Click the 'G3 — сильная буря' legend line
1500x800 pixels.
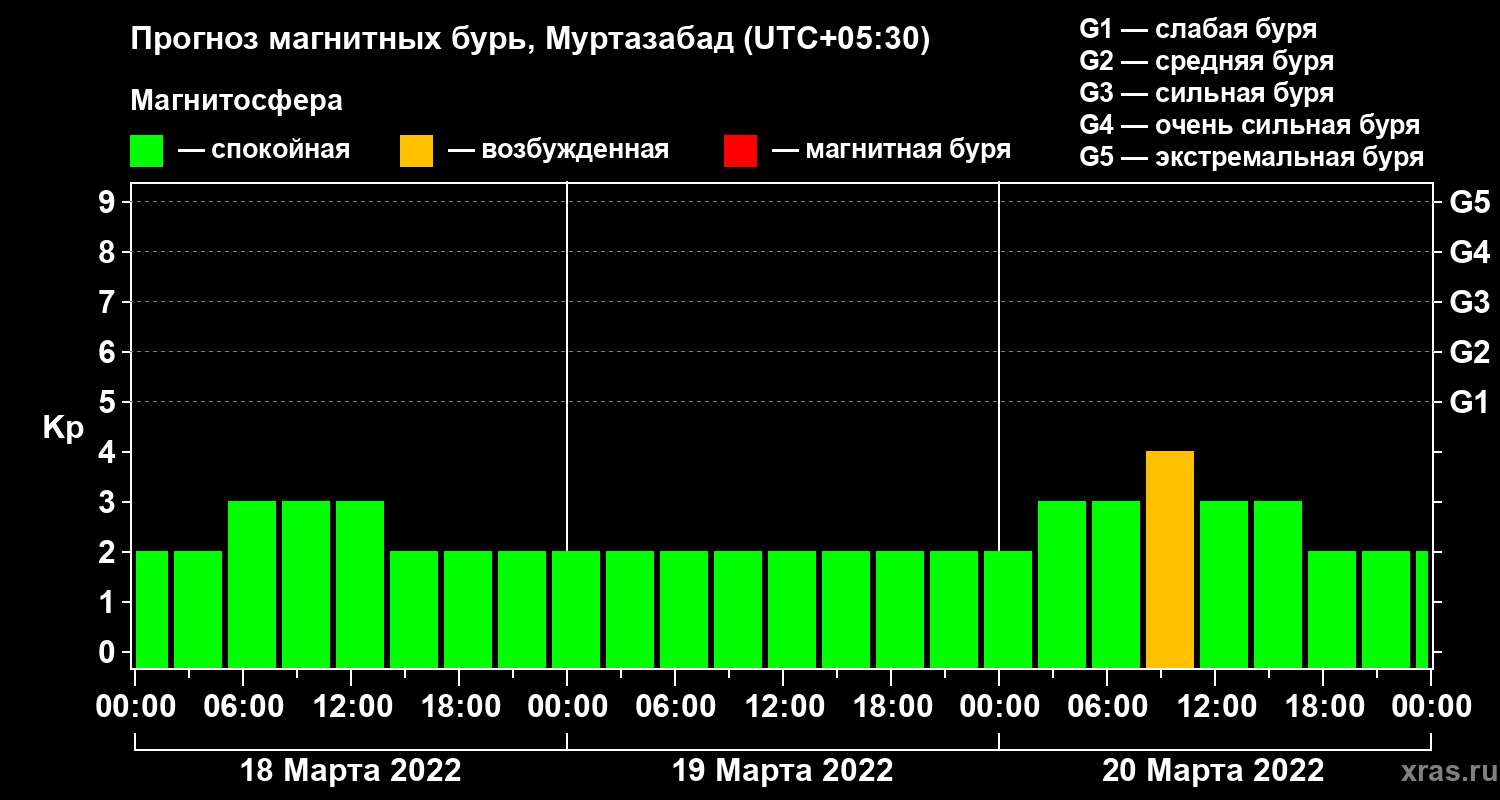(1207, 93)
